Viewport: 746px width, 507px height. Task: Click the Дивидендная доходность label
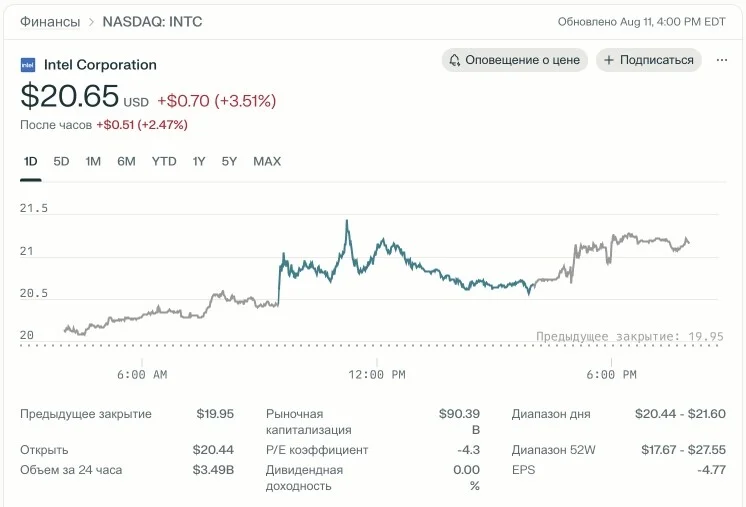click(304, 478)
